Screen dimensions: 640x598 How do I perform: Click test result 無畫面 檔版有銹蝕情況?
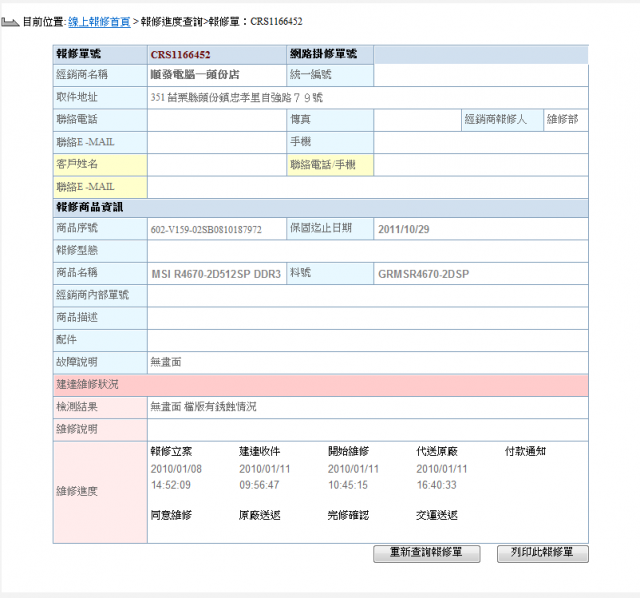(x=203, y=407)
